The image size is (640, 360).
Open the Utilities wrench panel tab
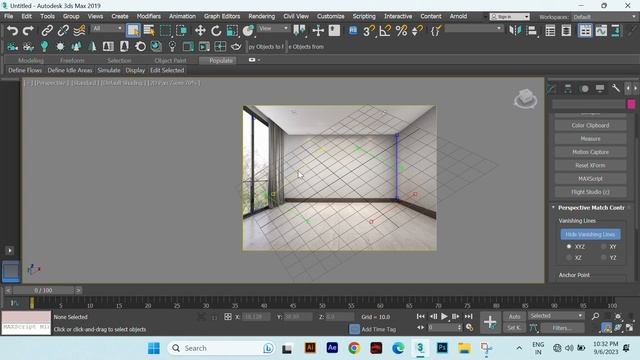[x=616, y=88]
